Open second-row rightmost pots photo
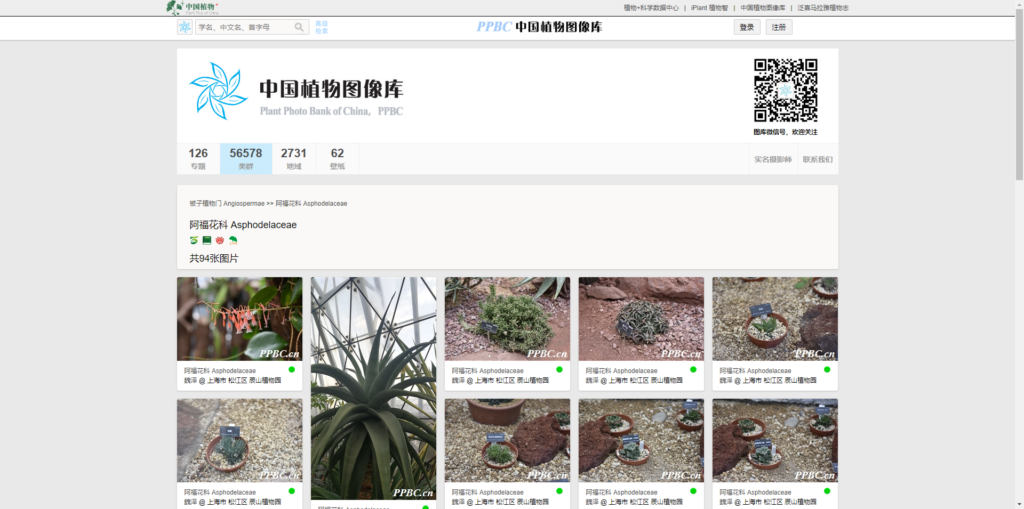This screenshot has height=509, width=1024. (775, 440)
